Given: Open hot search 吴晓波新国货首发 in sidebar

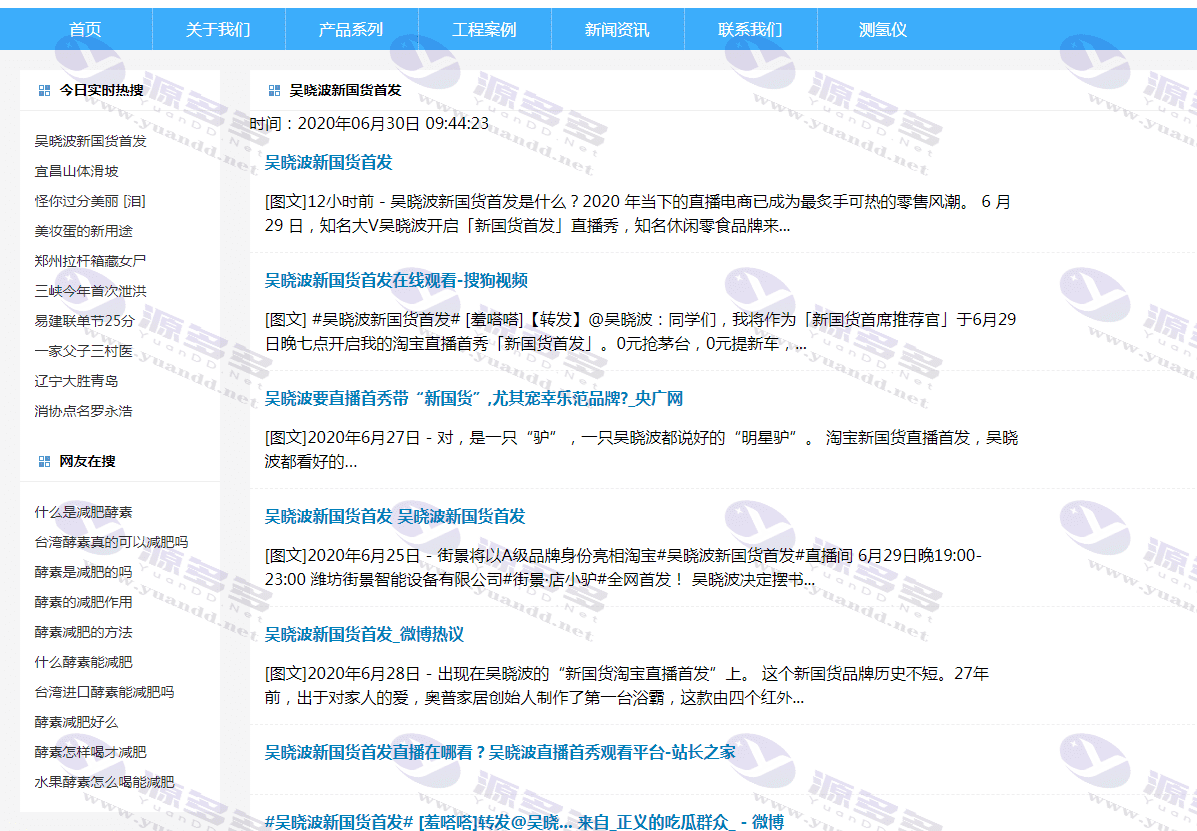Looking at the screenshot, I should pos(90,141).
